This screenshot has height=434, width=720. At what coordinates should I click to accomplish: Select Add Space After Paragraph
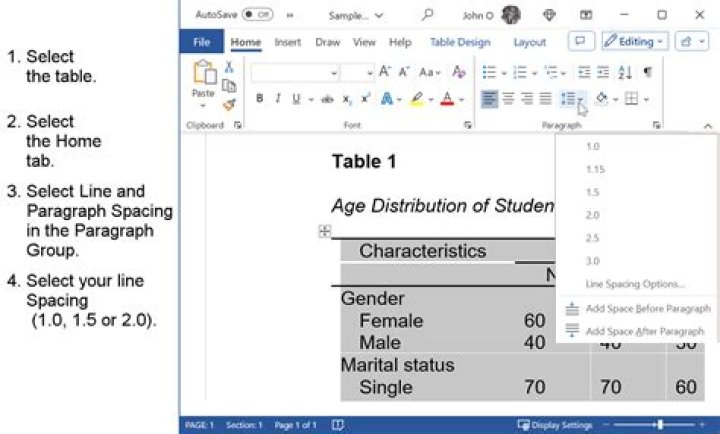click(x=636, y=331)
